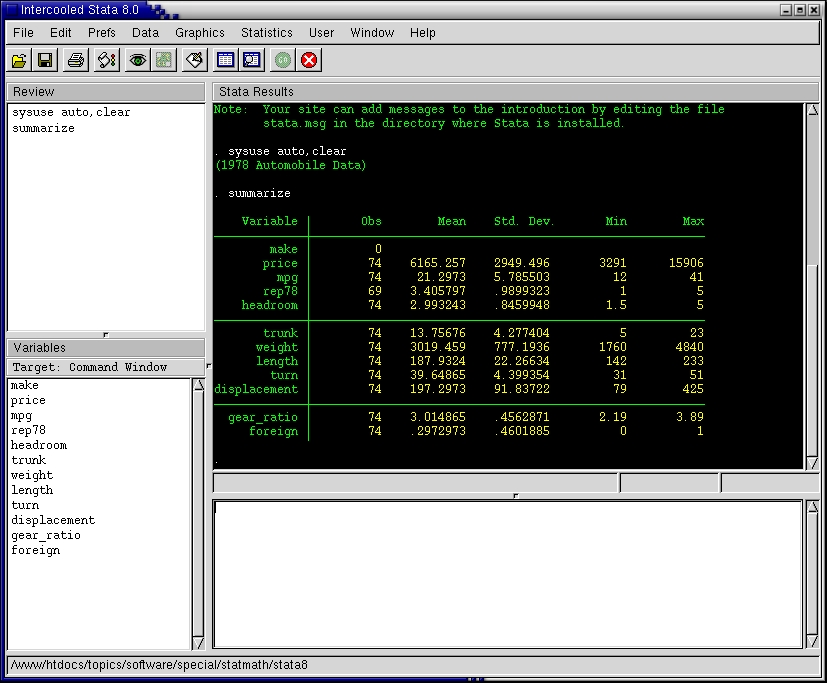
Task: Click the price mean value 6165.257
Action: click(x=438, y=263)
